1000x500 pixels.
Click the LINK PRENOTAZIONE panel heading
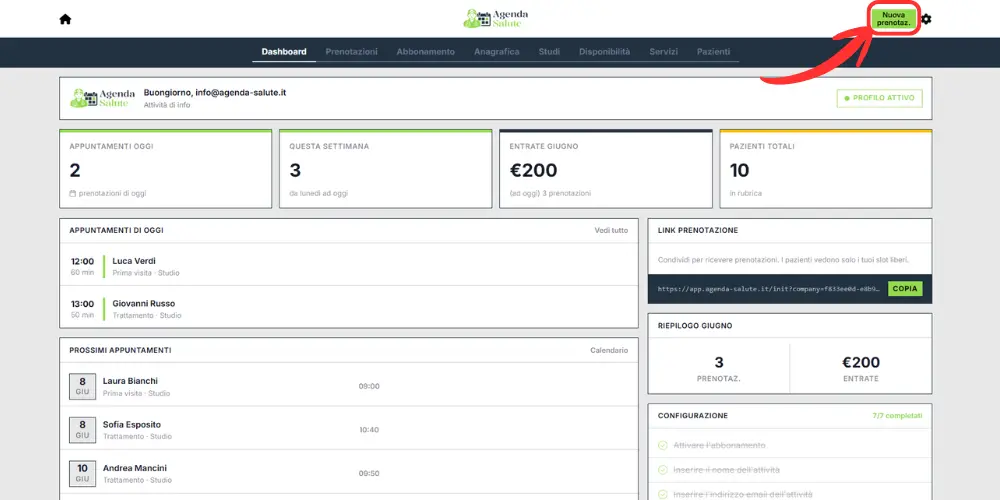coord(698,230)
